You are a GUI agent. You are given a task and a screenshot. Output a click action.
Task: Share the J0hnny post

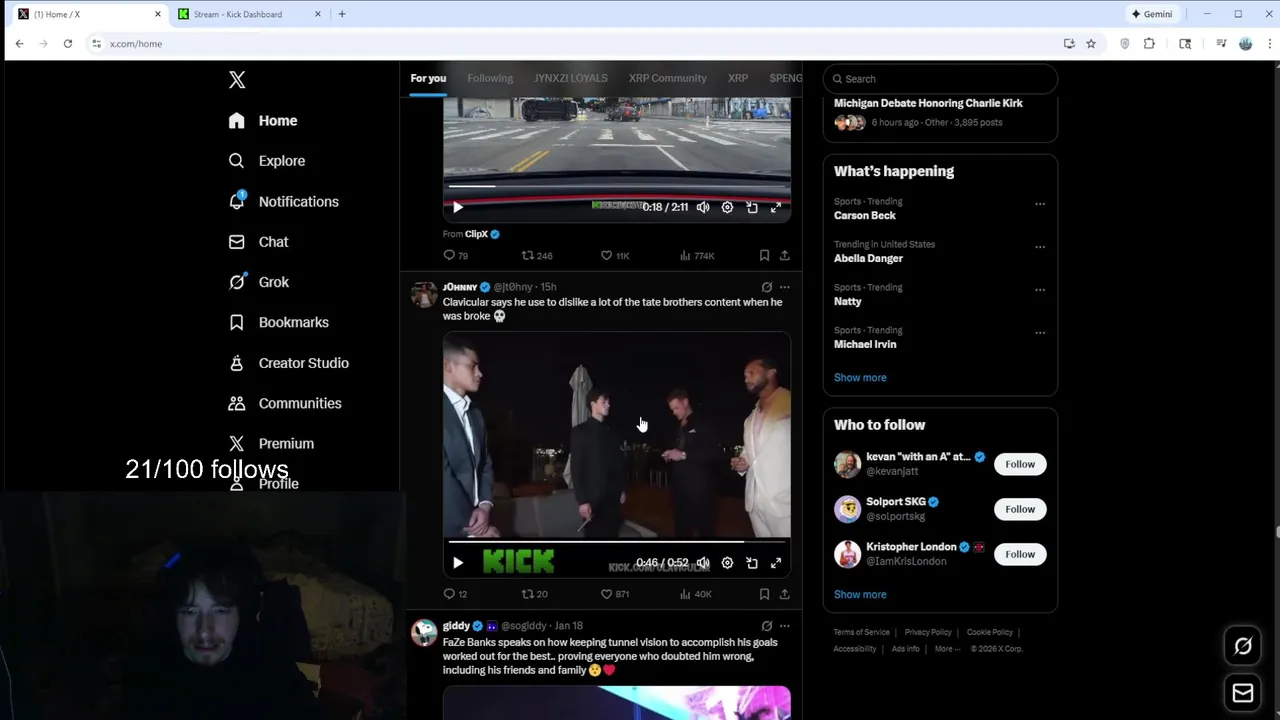pos(784,594)
